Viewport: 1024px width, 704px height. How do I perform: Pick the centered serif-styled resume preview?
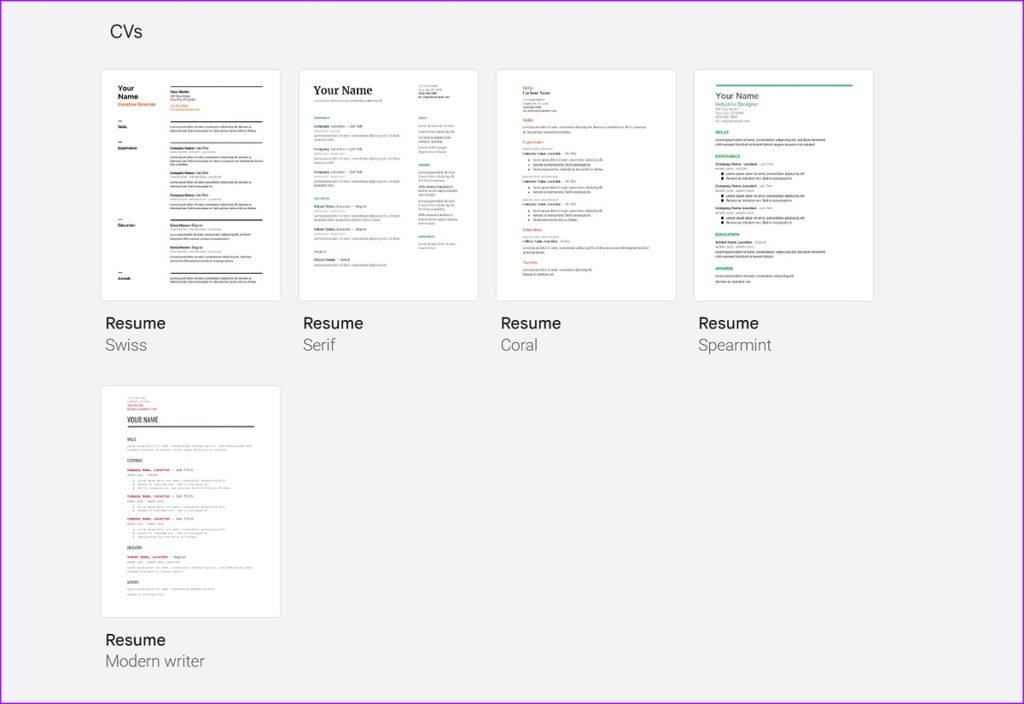coord(388,184)
